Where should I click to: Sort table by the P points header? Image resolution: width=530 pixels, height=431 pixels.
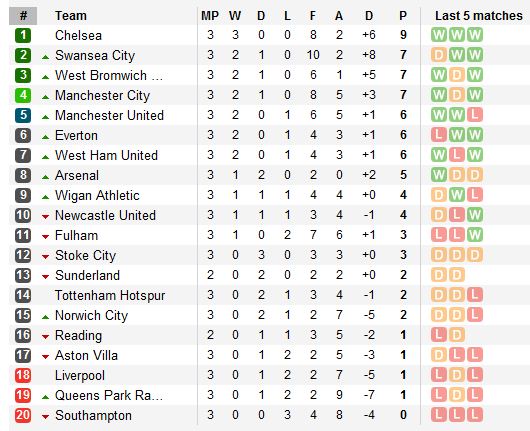coord(403,16)
